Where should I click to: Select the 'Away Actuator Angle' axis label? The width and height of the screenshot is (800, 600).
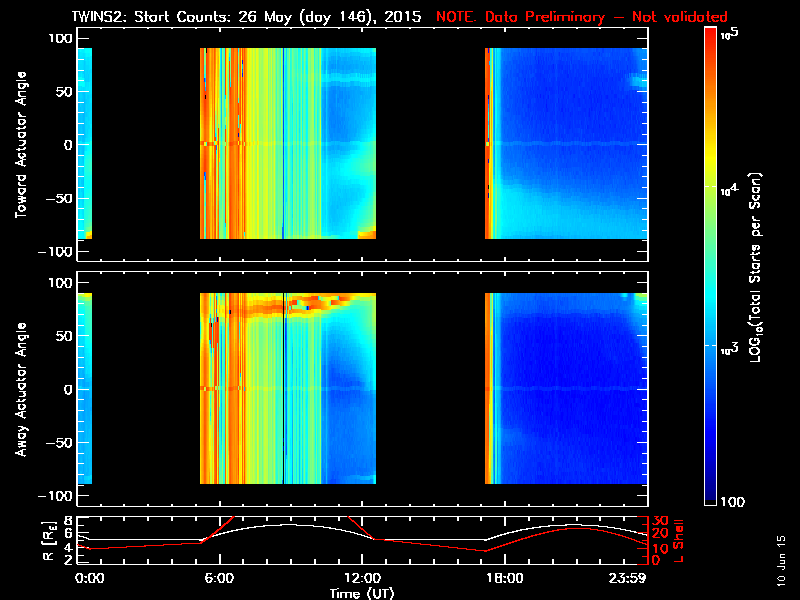(18, 389)
